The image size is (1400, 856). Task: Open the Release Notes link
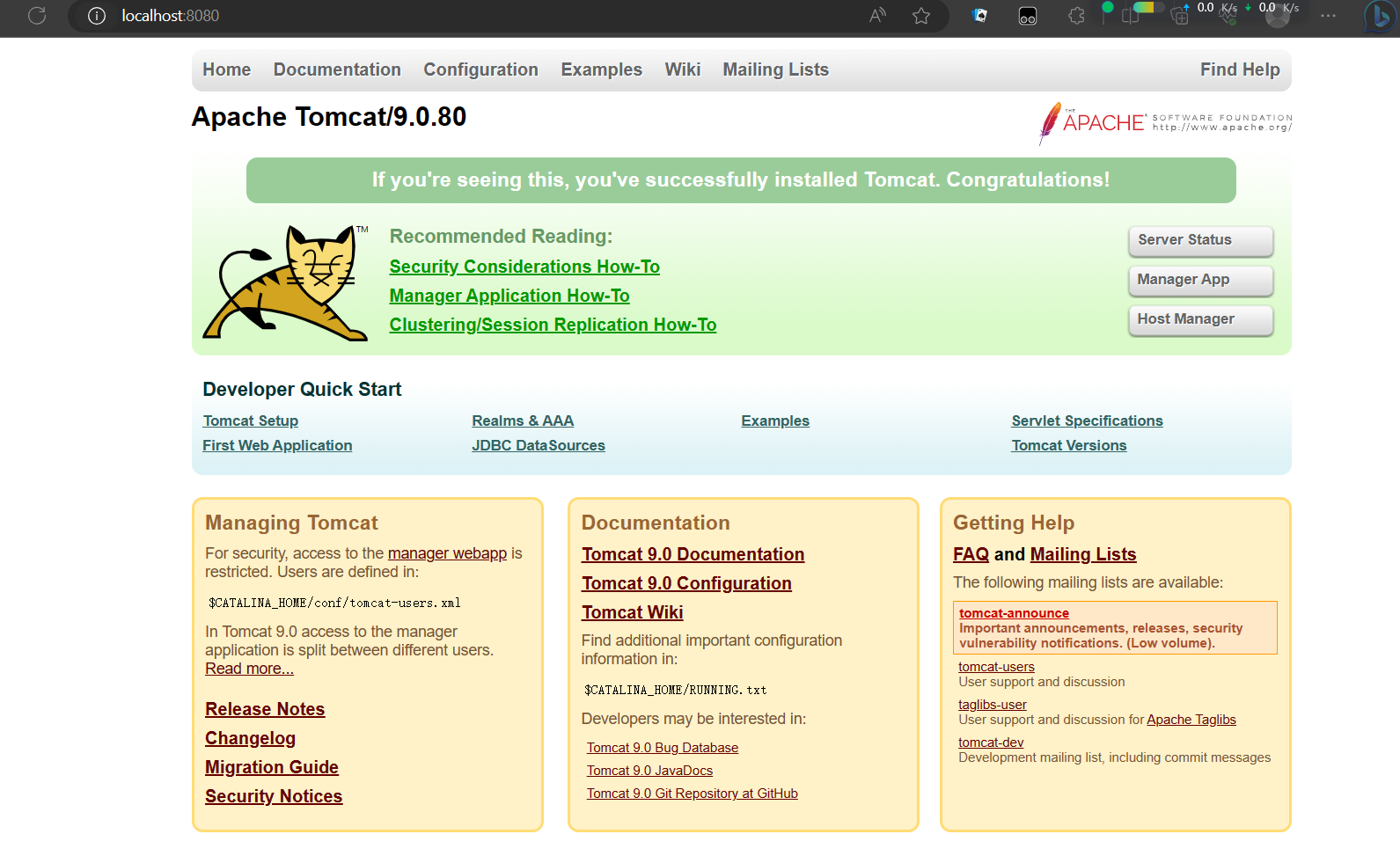[265, 709]
